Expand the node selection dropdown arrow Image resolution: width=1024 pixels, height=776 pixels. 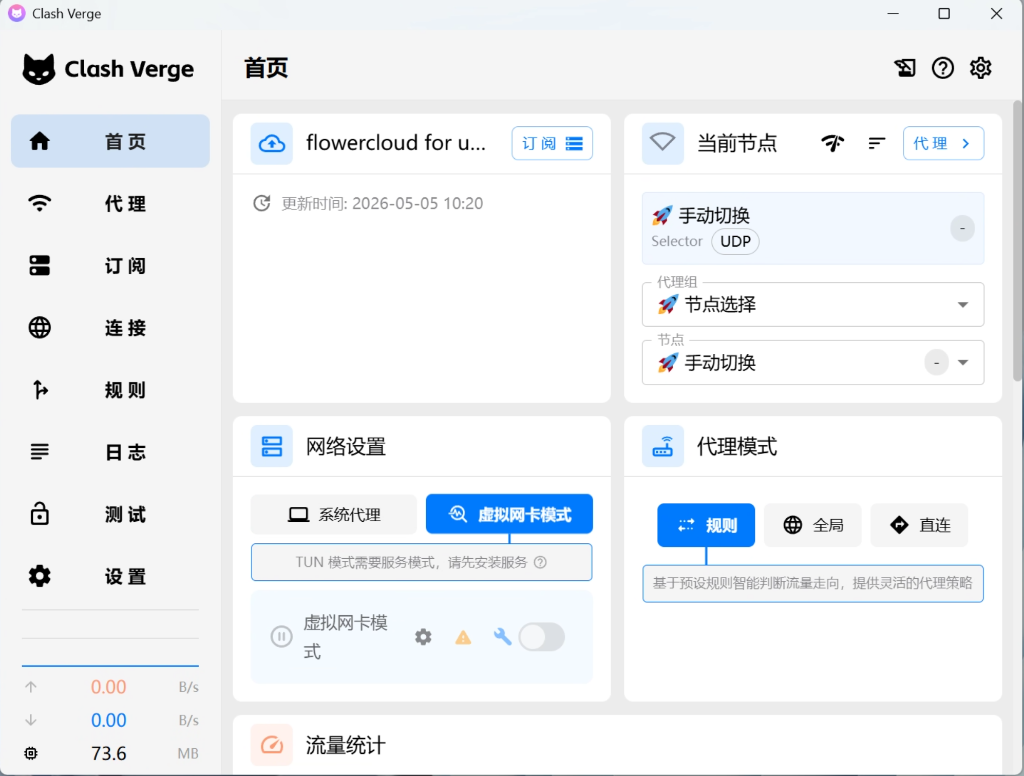963,363
